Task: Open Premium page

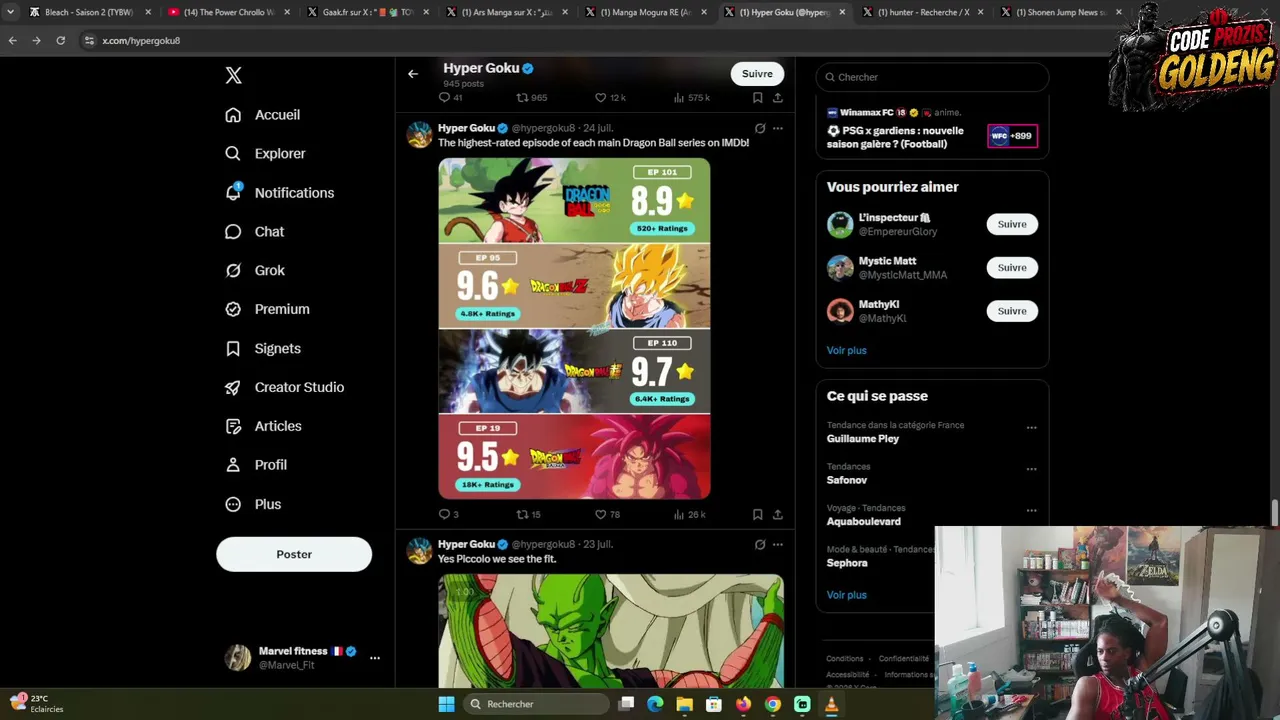Action: pyautogui.click(x=267, y=309)
